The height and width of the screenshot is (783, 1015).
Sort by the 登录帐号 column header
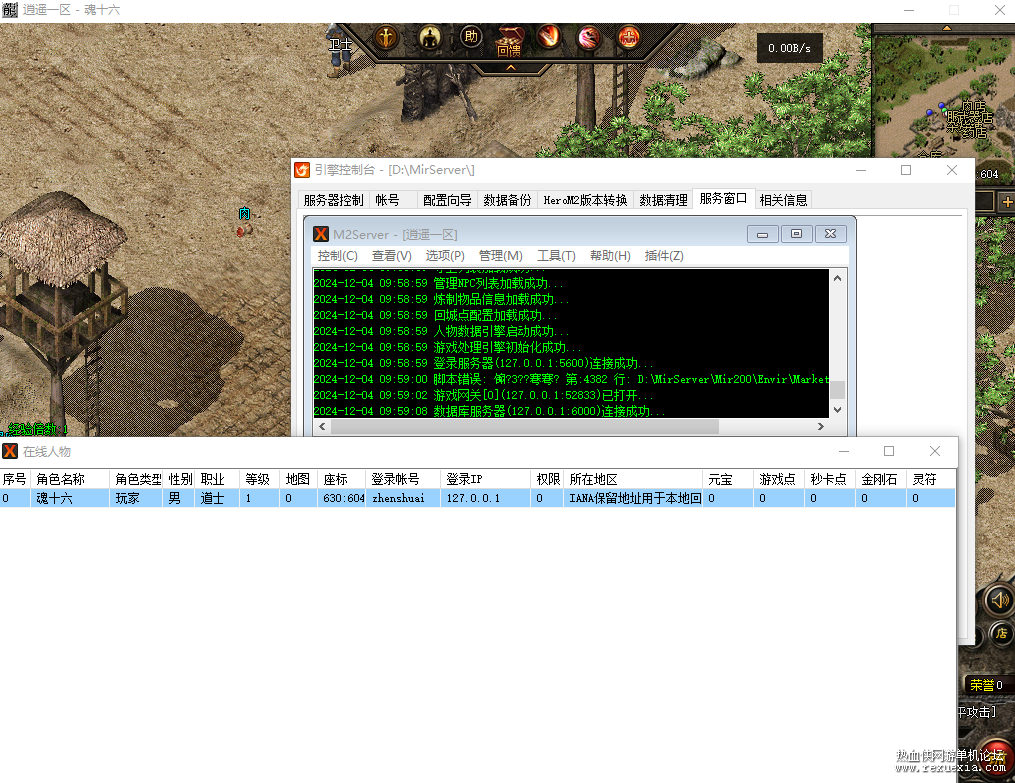(x=403, y=479)
